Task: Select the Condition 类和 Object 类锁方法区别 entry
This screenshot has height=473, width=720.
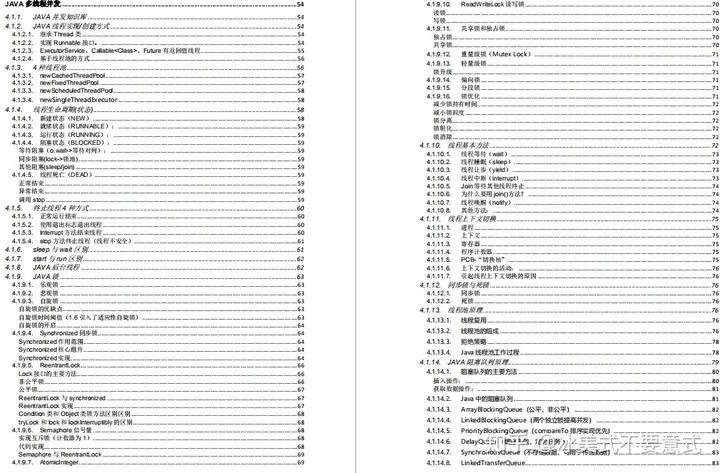Action: coord(162,414)
